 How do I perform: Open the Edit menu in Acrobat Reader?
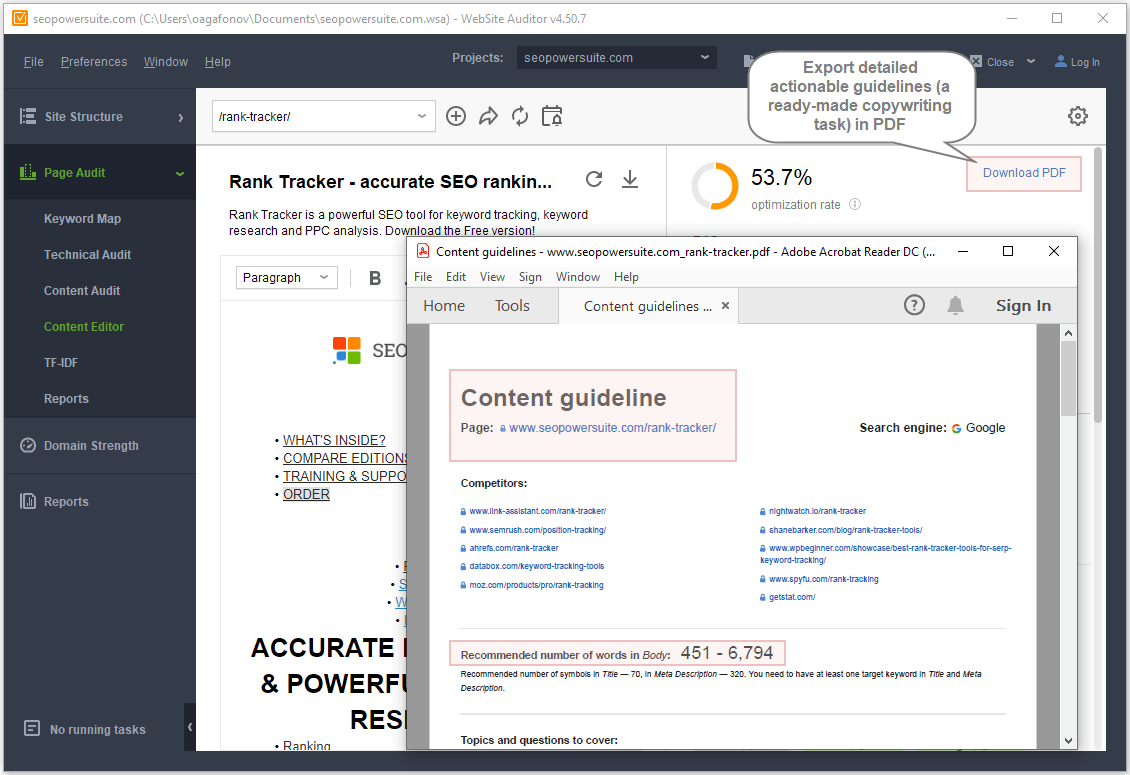[455, 277]
